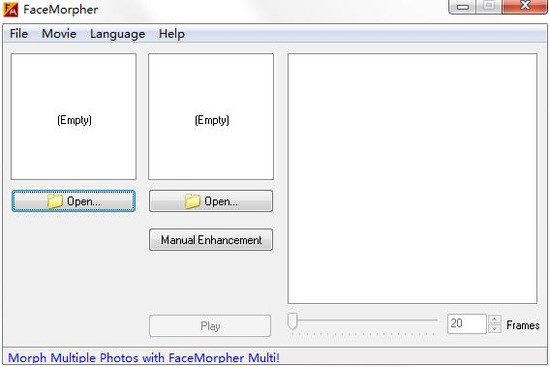Click the slider track near its right end
Viewport: 550px width, 367px height.
click(x=430, y=320)
